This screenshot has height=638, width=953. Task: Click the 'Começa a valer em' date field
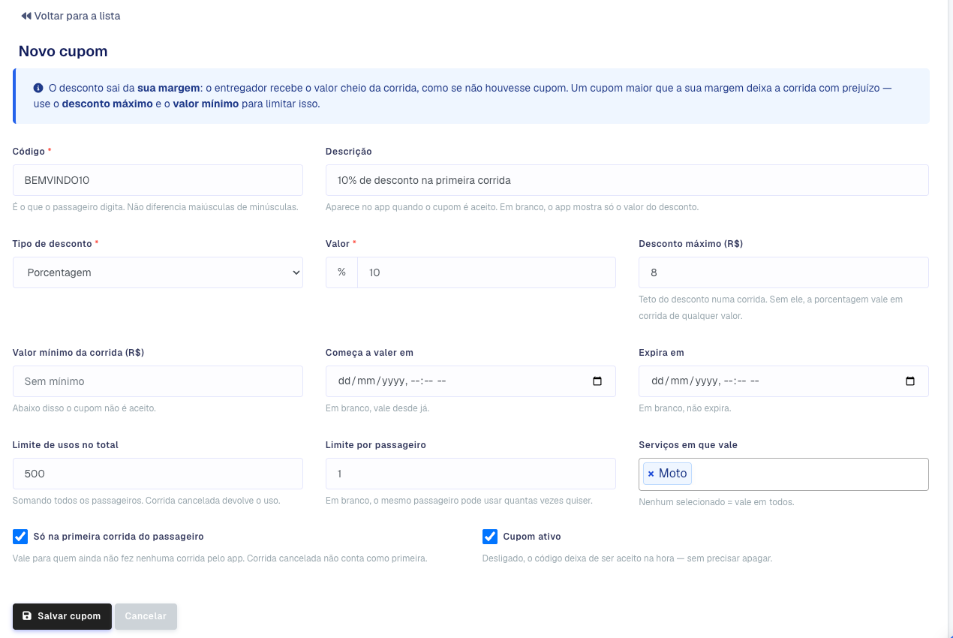470,381
